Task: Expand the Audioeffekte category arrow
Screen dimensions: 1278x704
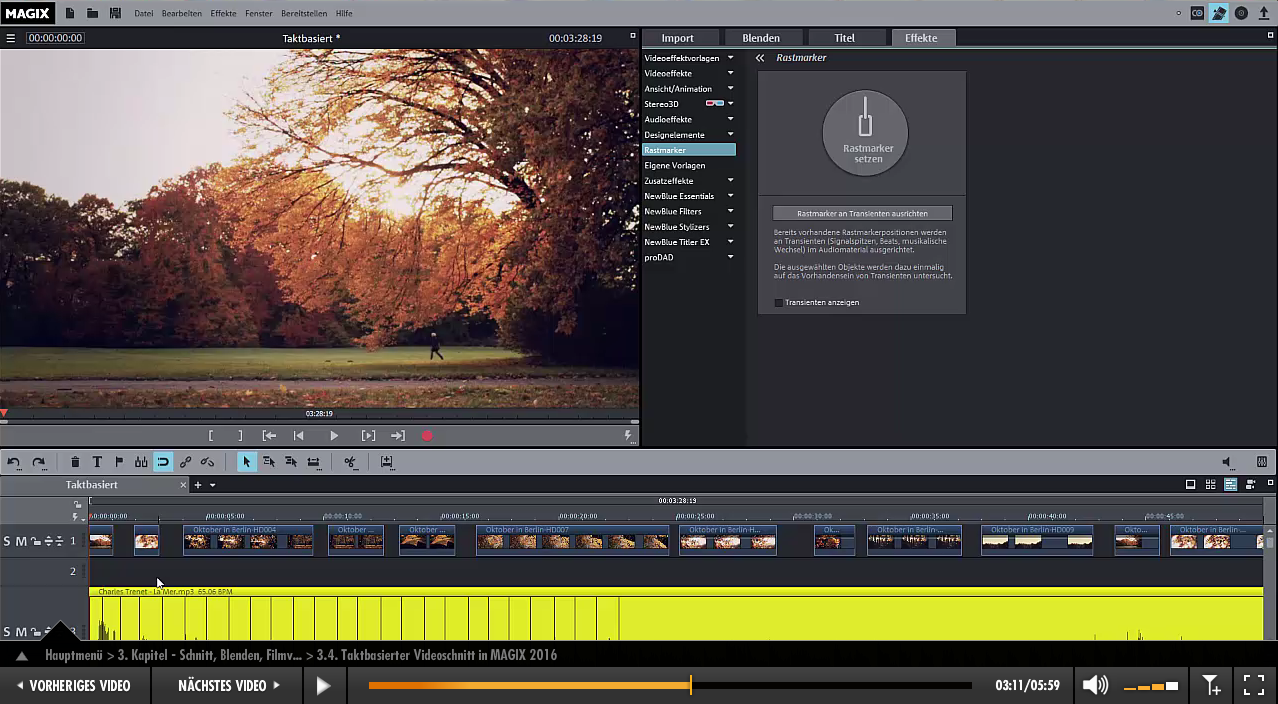Action: pos(730,119)
